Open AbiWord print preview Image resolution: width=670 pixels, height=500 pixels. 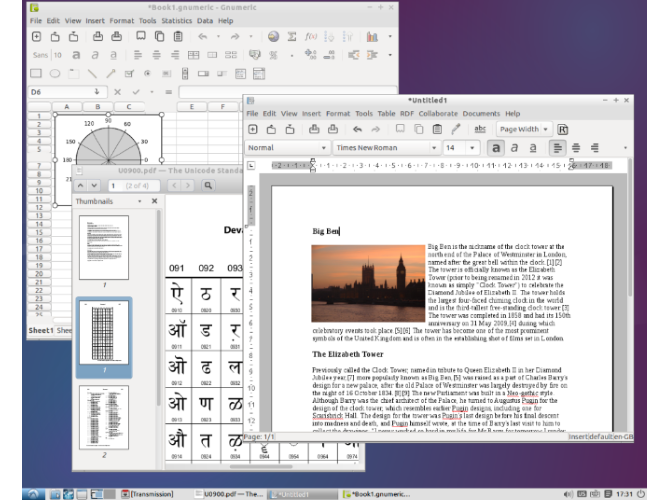[333, 129]
